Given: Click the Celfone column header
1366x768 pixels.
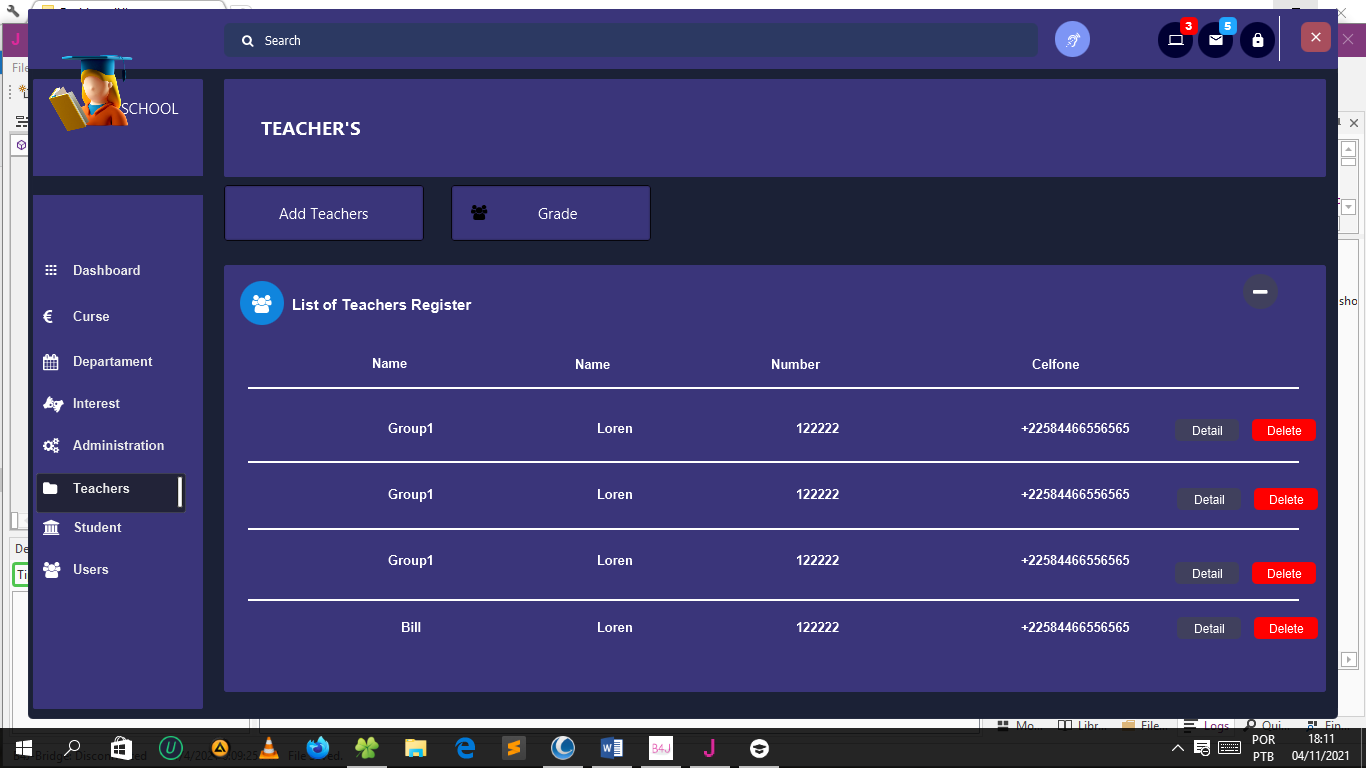Looking at the screenshot, I should tap(1056, 364).
